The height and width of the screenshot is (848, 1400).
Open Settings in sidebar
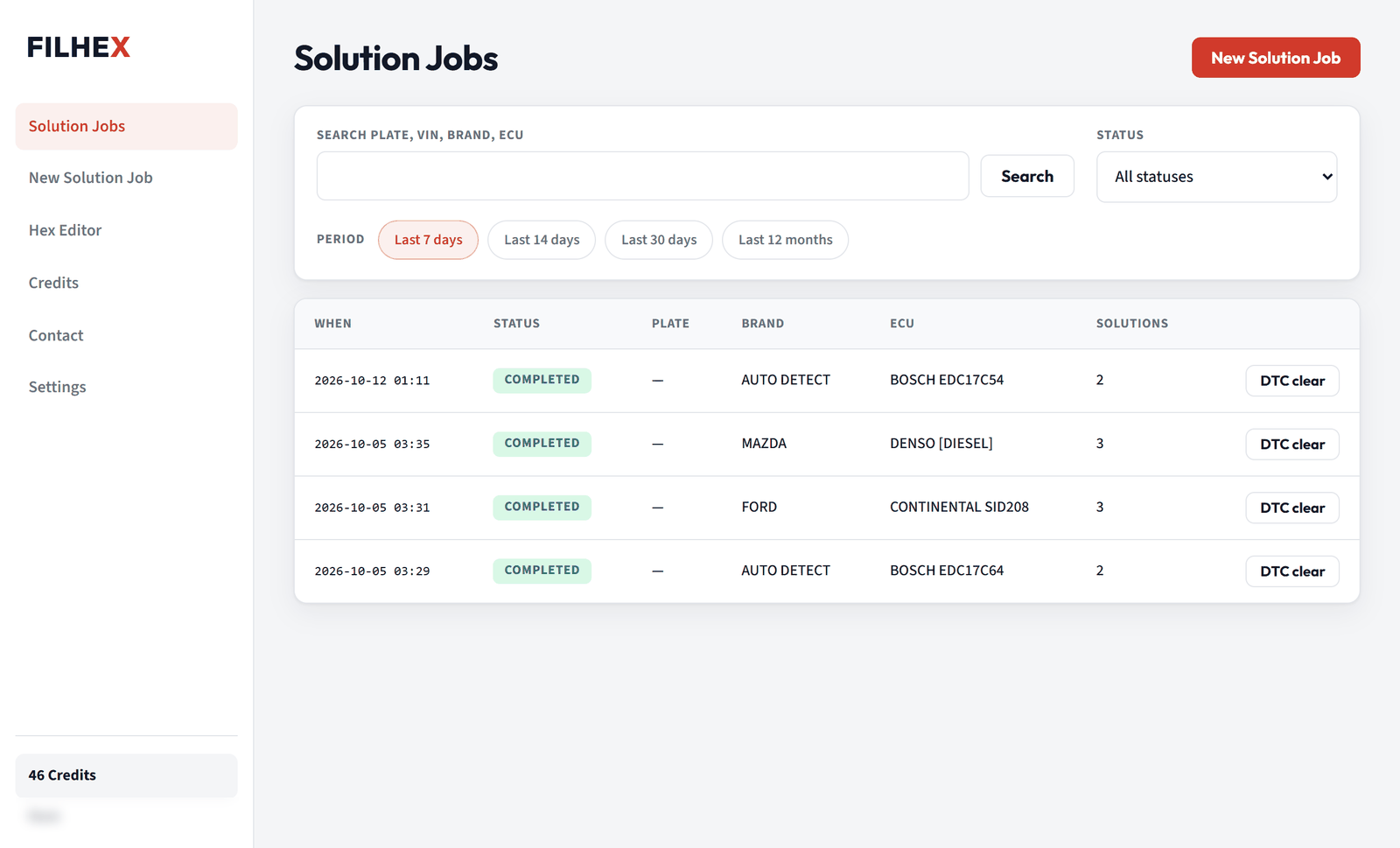coord(126,387)
